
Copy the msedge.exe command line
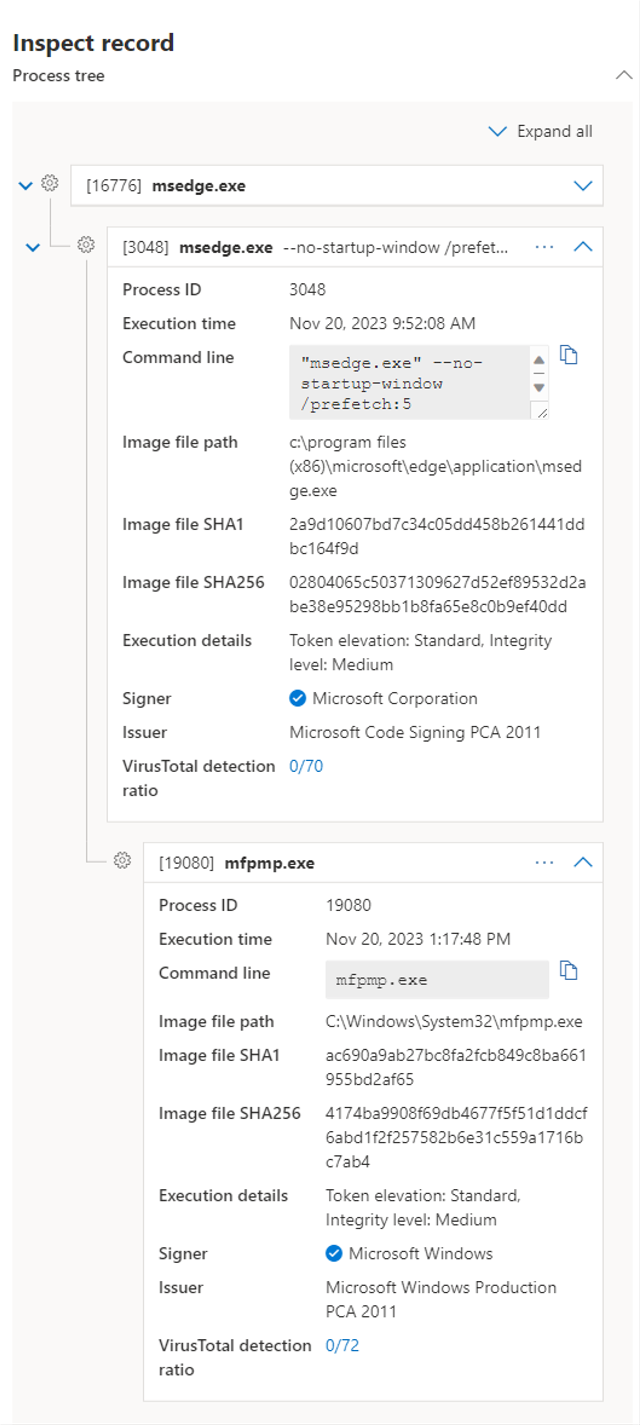569,356
